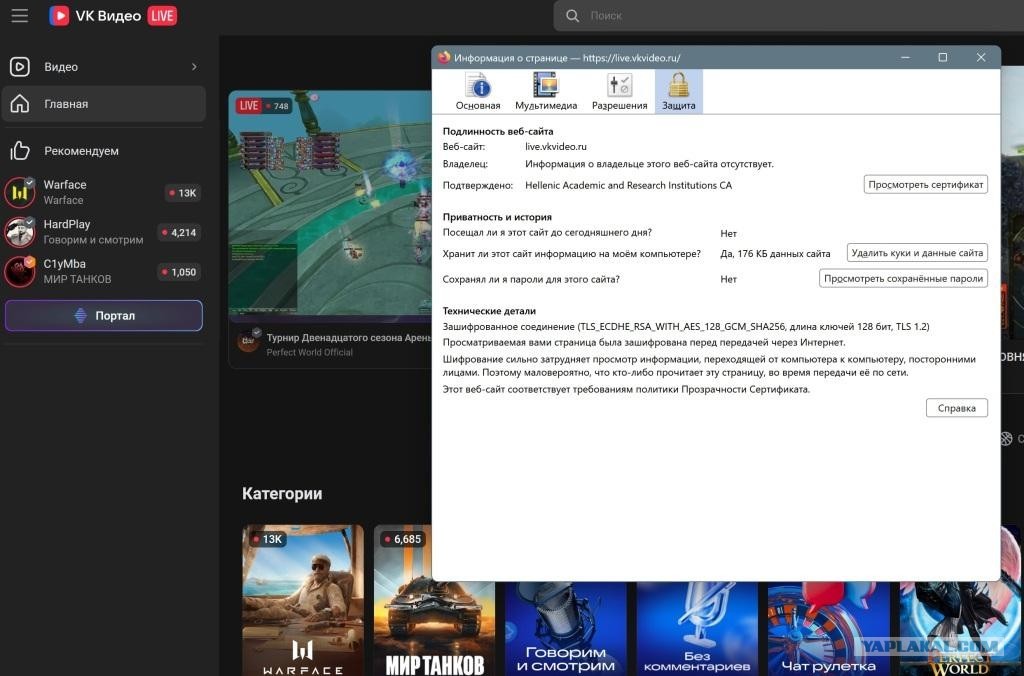Maximize the Информация о странице dialog
The height and width of the screenshot is (676, 1024).
(x=942, y=57)
